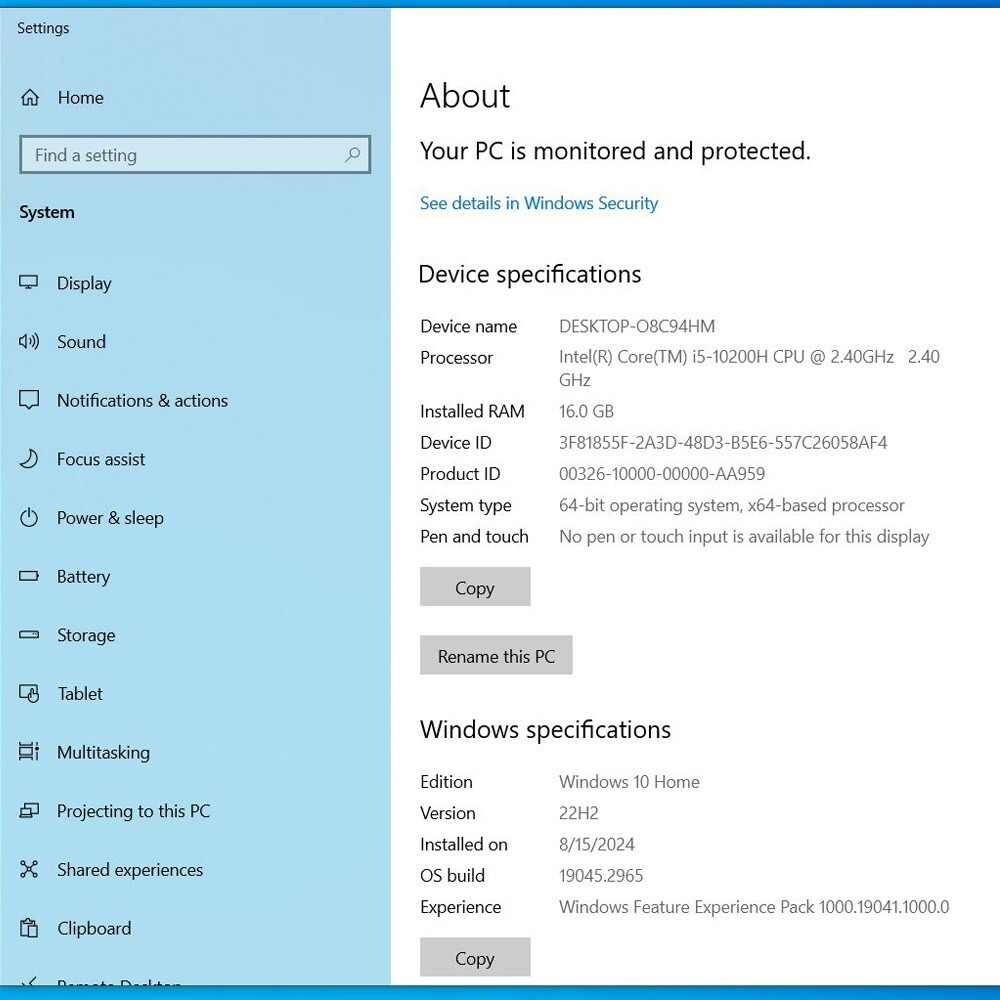Go to Storage settings
Viewport: 1000px width, 1000px height.
(x=86, y=635)
